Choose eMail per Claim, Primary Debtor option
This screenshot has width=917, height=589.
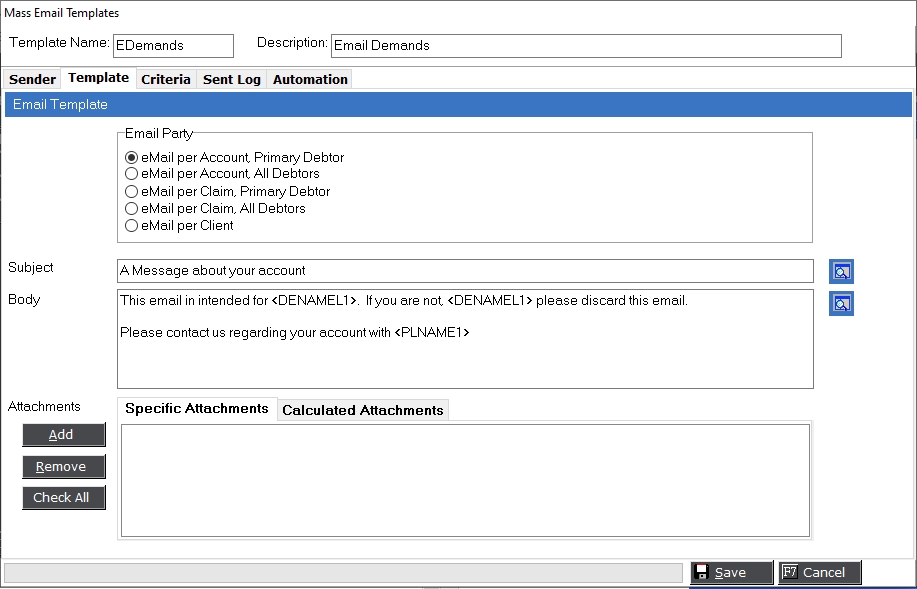pyautogui.click(x=131, y=191)
